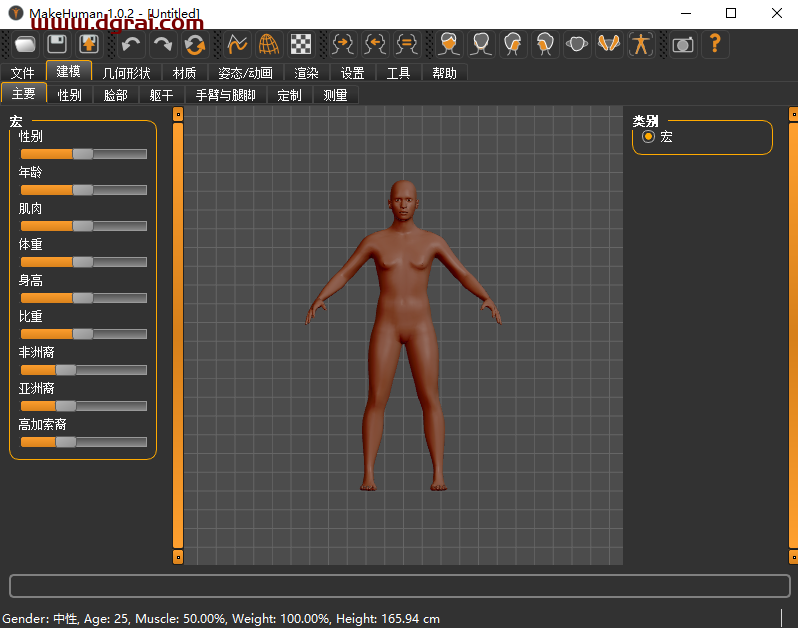Select the Left view head icon
This screenshot has width=798, height=628.
coord(513,44)
